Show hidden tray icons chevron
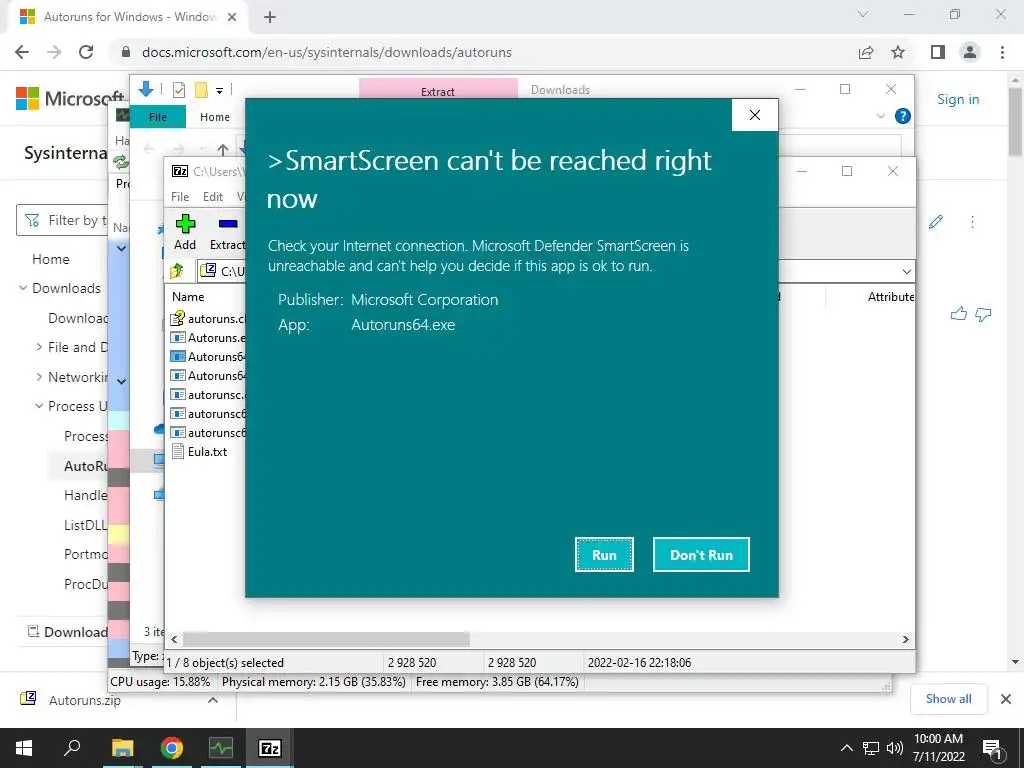The height and width of the screenshot is (768, 1024). click(846, 748)
